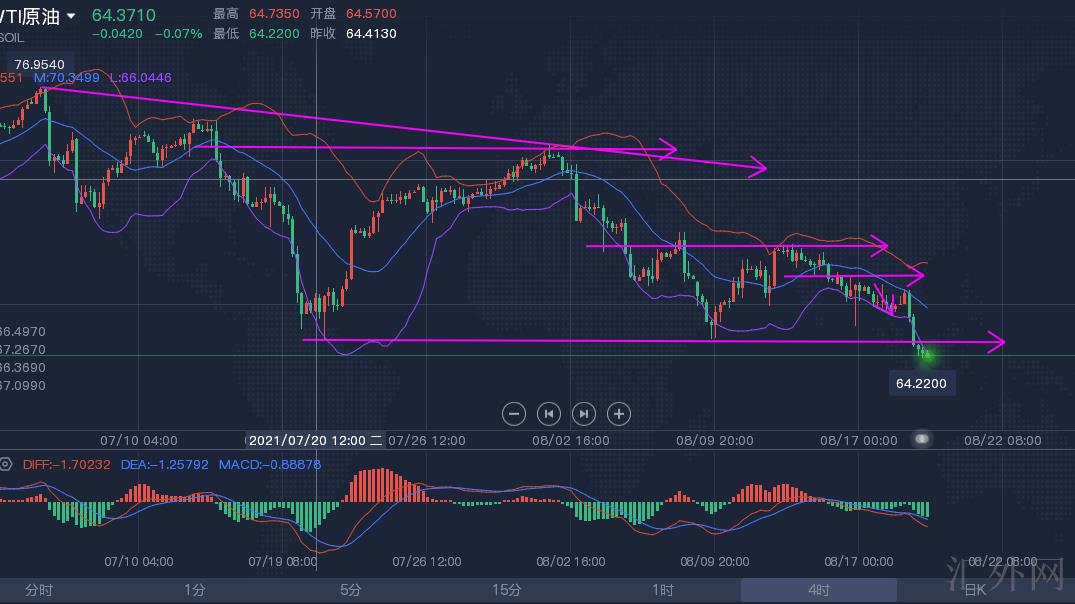
Task: Select the 分时 timeframe tab
Action: pyautogui.click(x=39, y=590)
